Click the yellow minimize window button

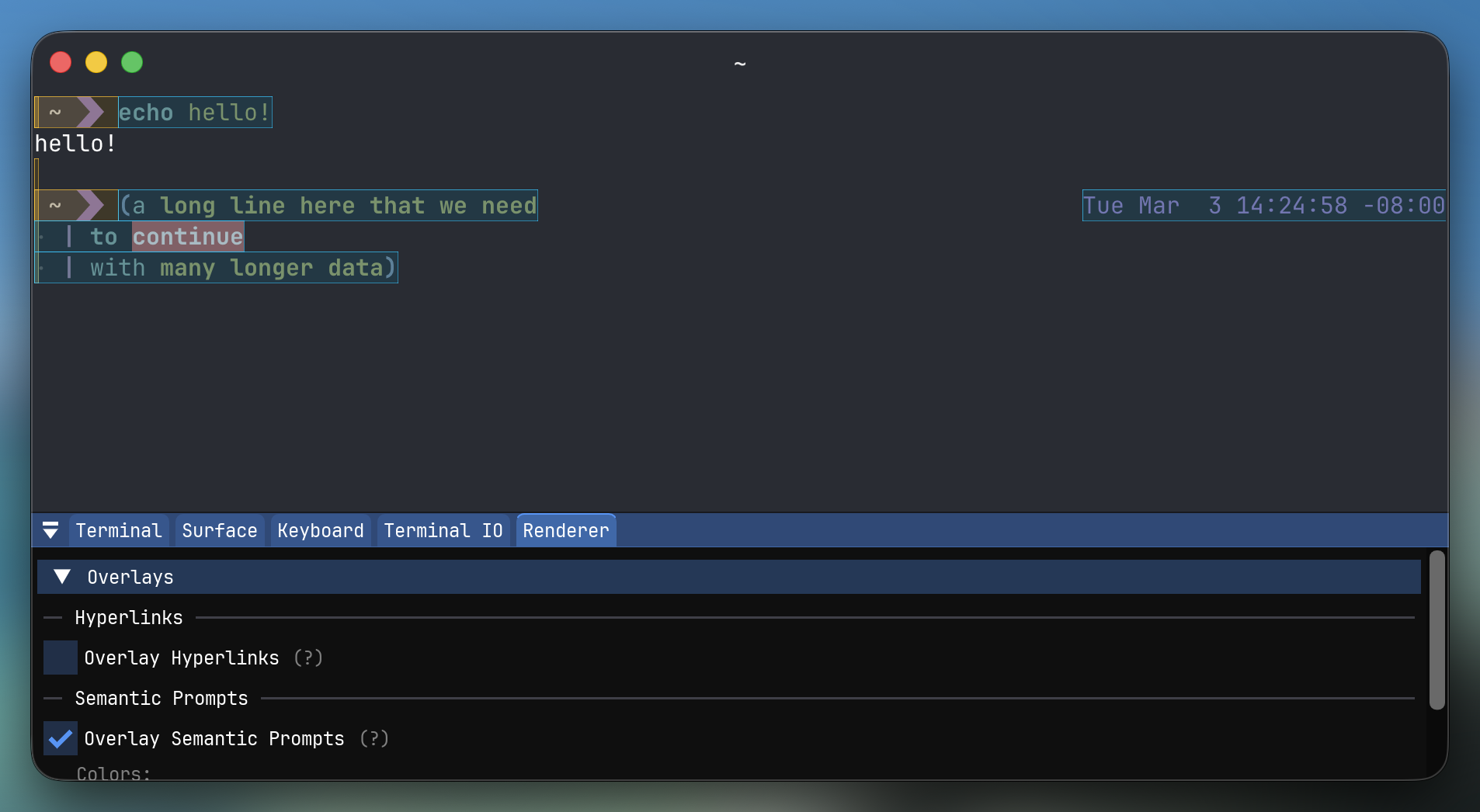click(96, 62)
